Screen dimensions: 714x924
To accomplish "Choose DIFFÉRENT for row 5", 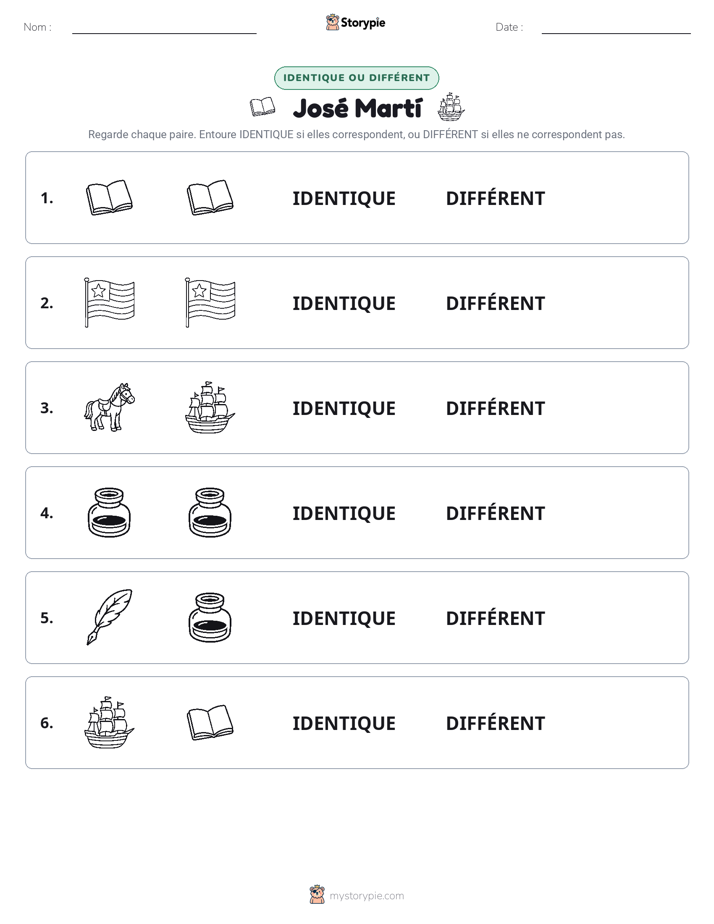I will (495, 618).
